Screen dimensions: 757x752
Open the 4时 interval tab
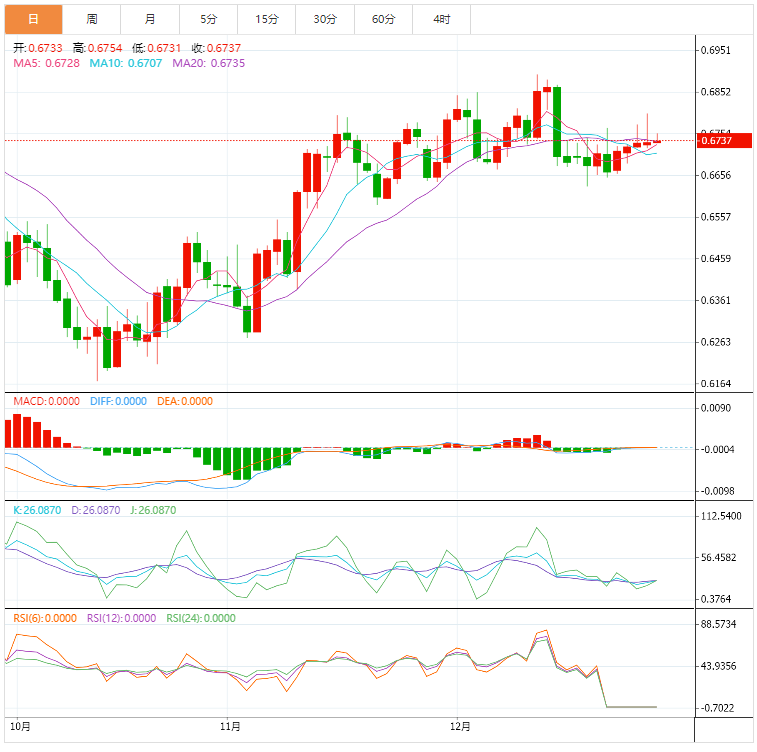pyautogui.click(x=442, y=19)
